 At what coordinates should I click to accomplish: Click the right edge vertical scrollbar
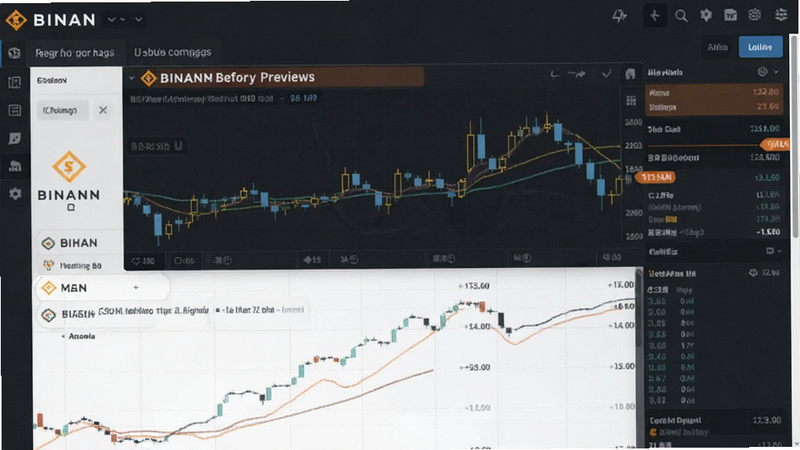click(x=794, y=136)
